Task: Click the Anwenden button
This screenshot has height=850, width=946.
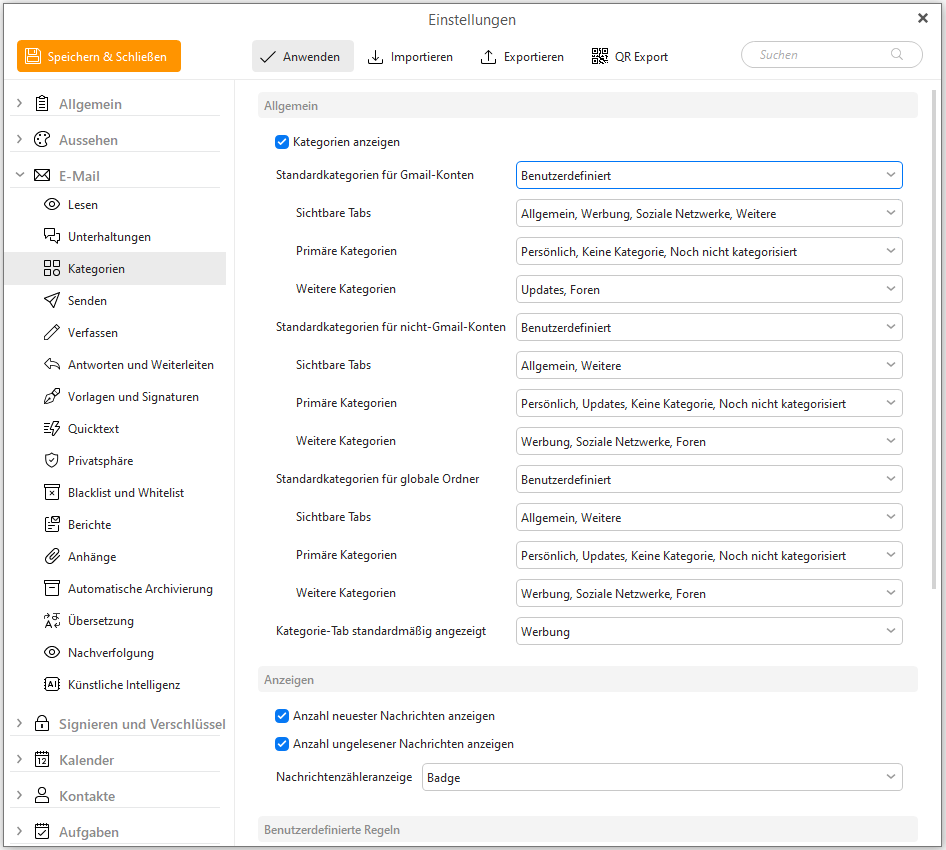Action: pos(303,56)
